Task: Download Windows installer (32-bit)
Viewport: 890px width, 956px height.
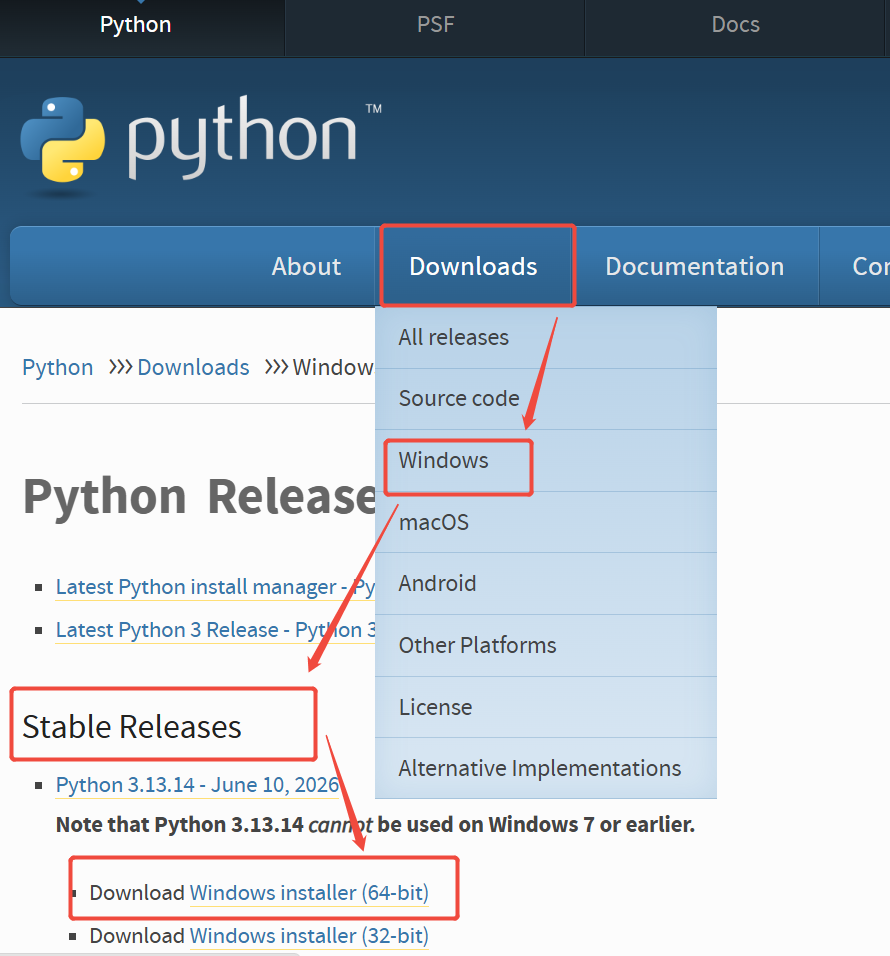Action: tap(309, 936)
